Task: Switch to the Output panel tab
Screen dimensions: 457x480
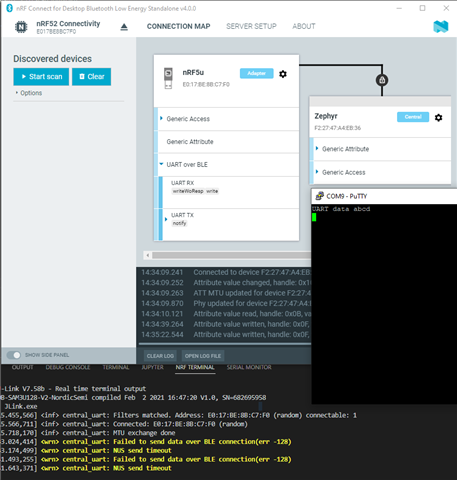Action: 23,367
